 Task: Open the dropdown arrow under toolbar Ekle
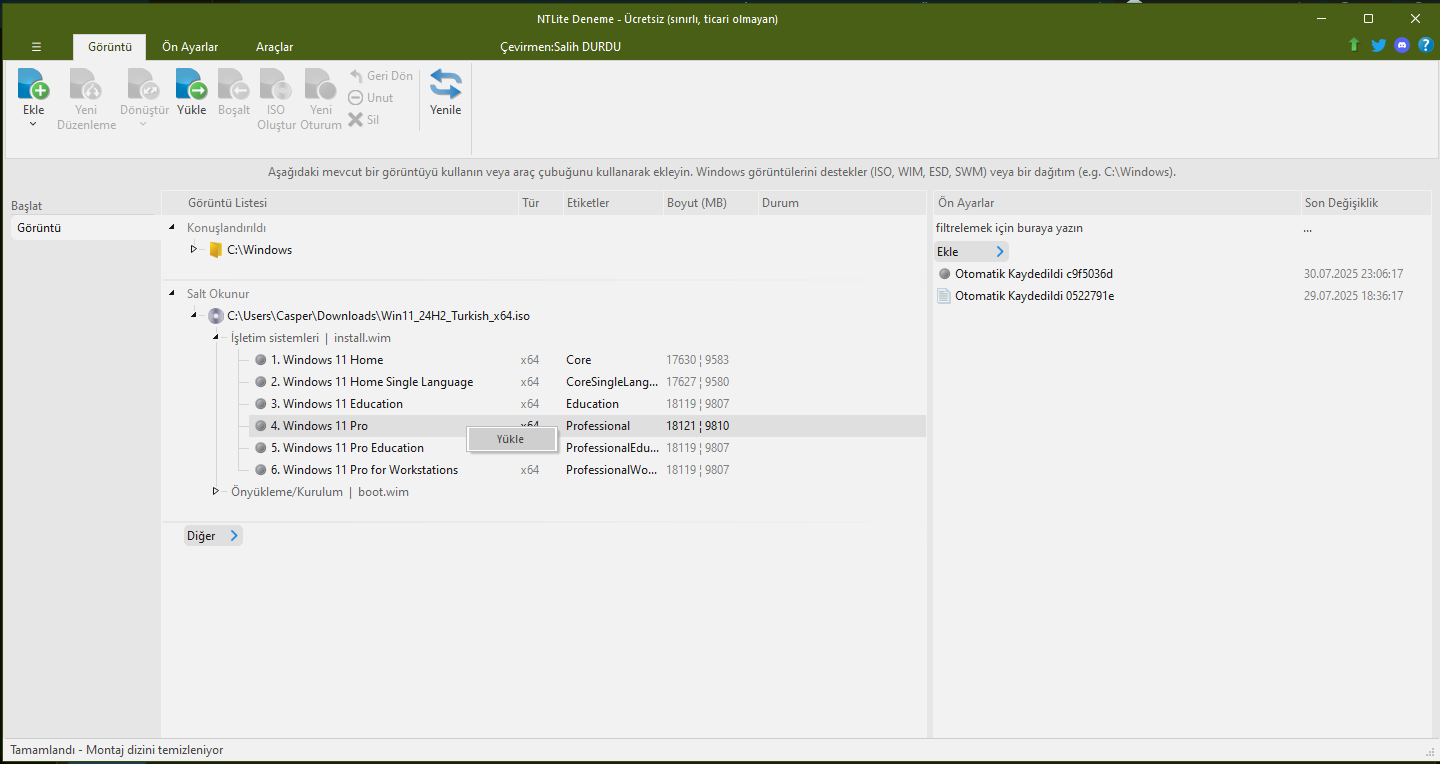click(33, 124)
